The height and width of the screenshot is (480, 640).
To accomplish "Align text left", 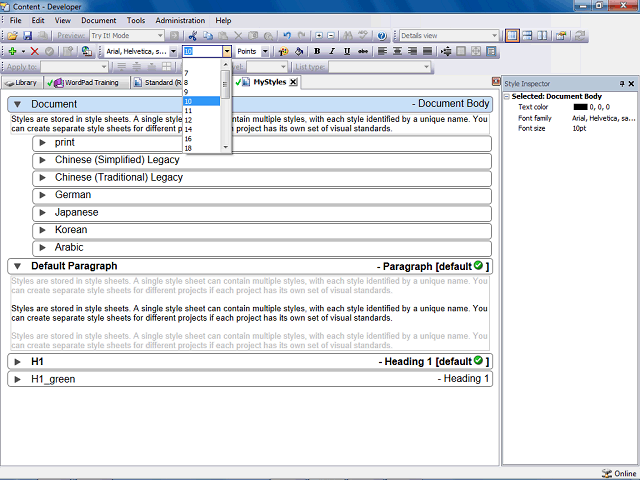I will pyautogui.click(x=382, y=51).
